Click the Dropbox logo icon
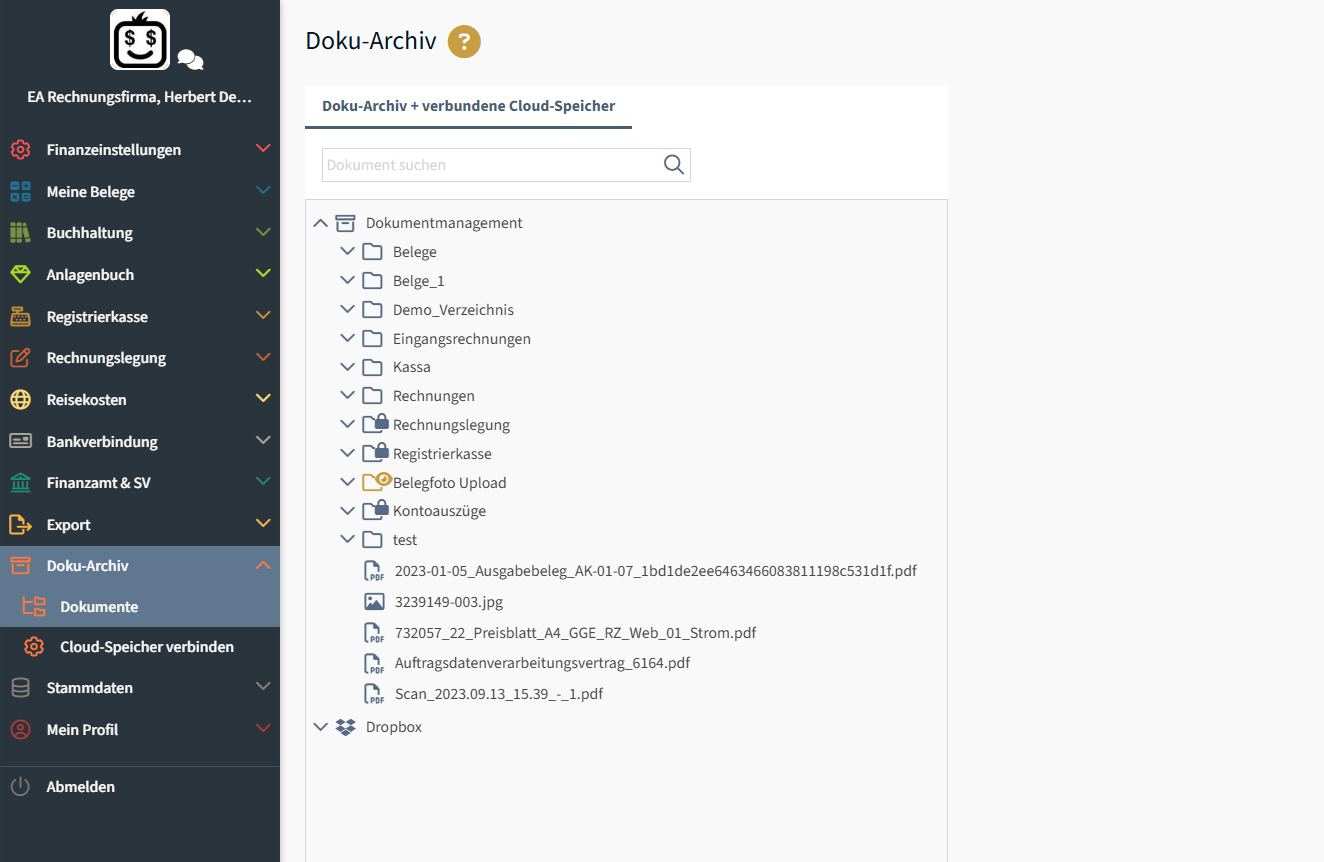 click(345, 727)
